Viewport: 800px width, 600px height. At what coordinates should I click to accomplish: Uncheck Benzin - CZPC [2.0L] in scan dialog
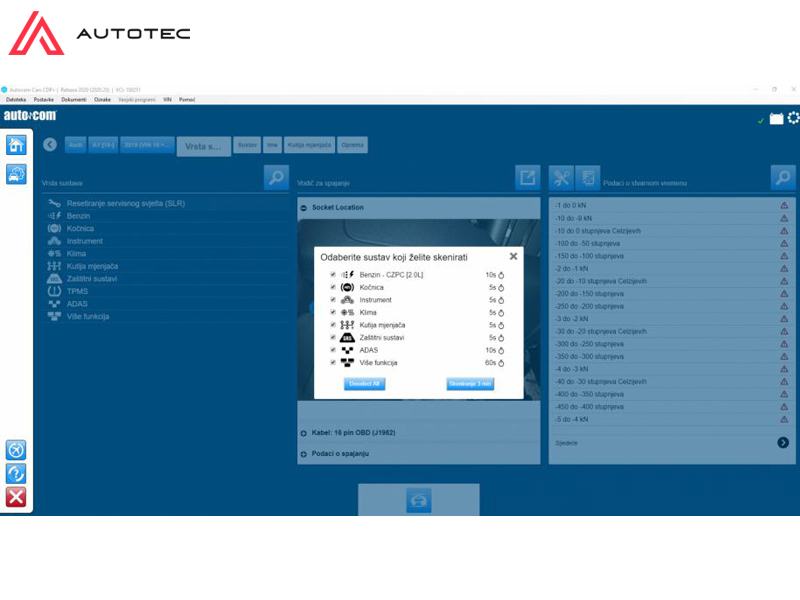[x=333, y=274]
